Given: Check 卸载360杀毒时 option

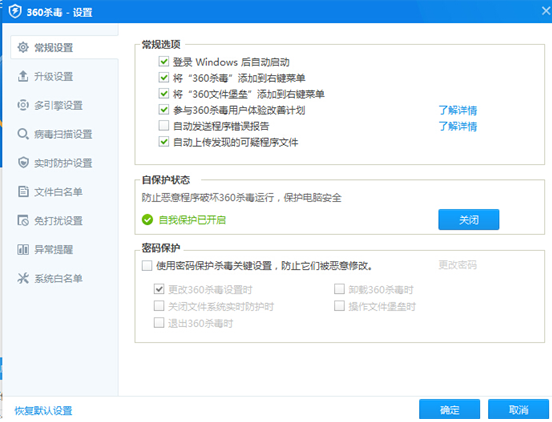Looking at the screenshot, I should pos(339,289).
